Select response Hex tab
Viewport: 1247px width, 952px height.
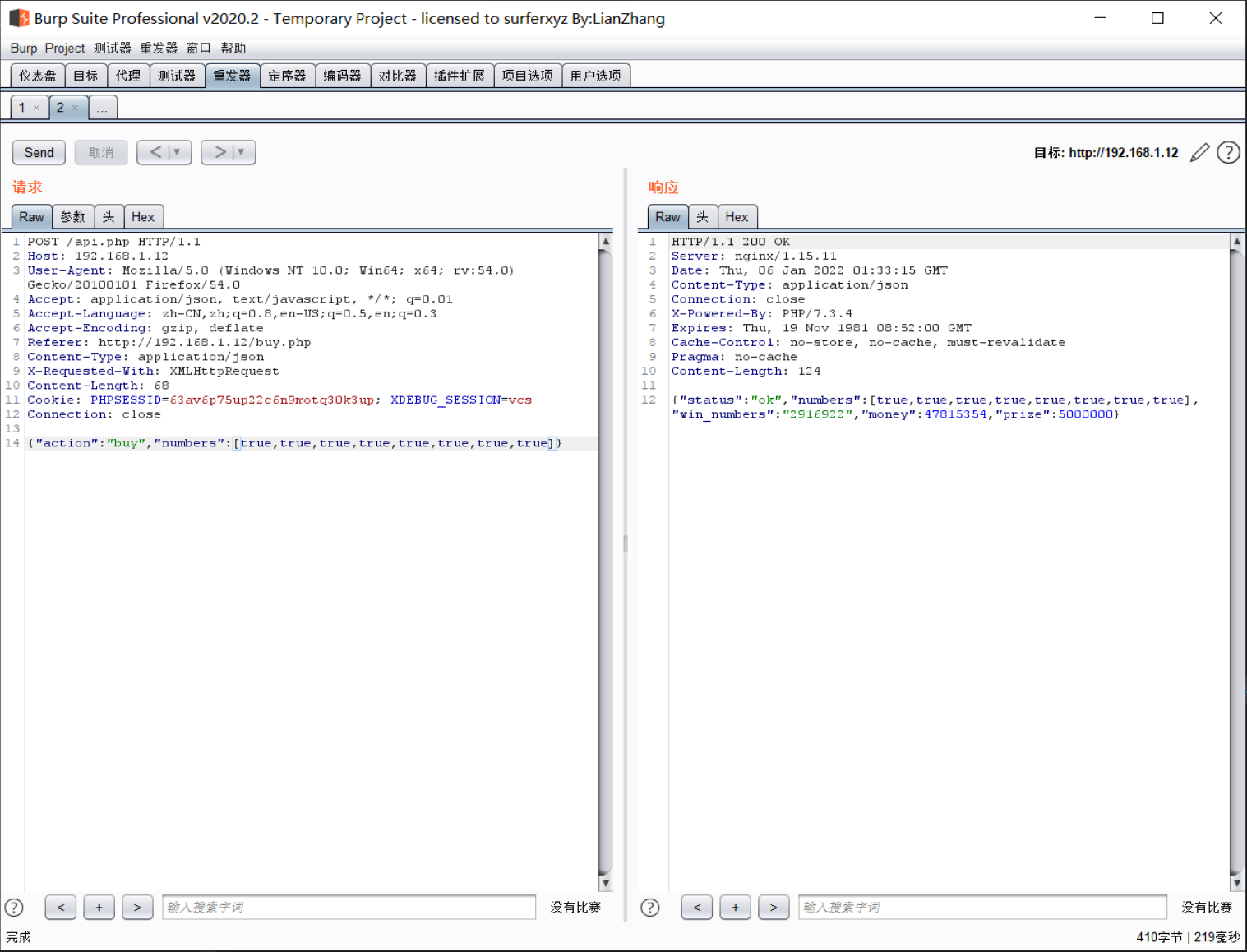(x=737, y=217)
